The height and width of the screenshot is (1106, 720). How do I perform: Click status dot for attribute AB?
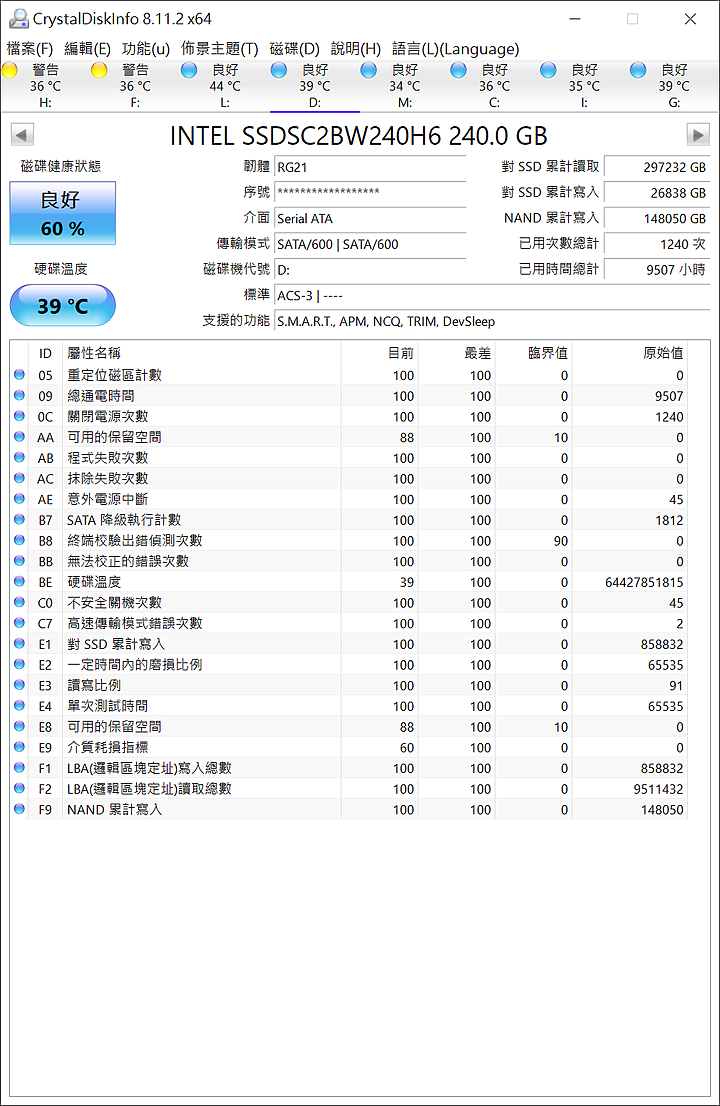pos(19,457)
